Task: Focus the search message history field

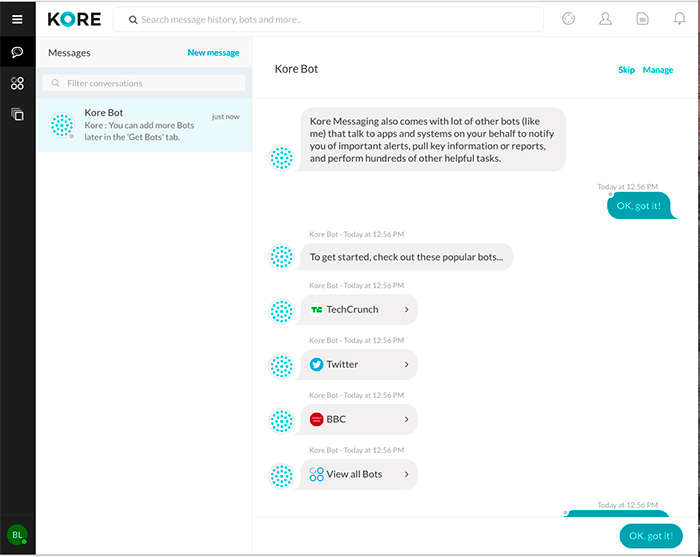Action: [x=329, y=20]
